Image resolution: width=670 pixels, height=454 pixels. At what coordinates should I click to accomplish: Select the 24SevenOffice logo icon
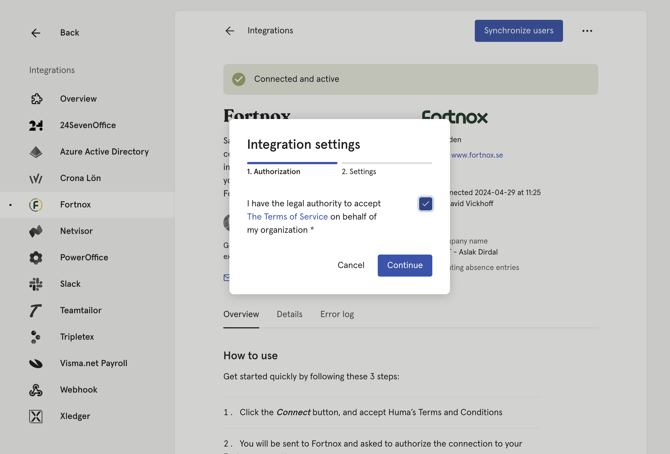[36, 125]
